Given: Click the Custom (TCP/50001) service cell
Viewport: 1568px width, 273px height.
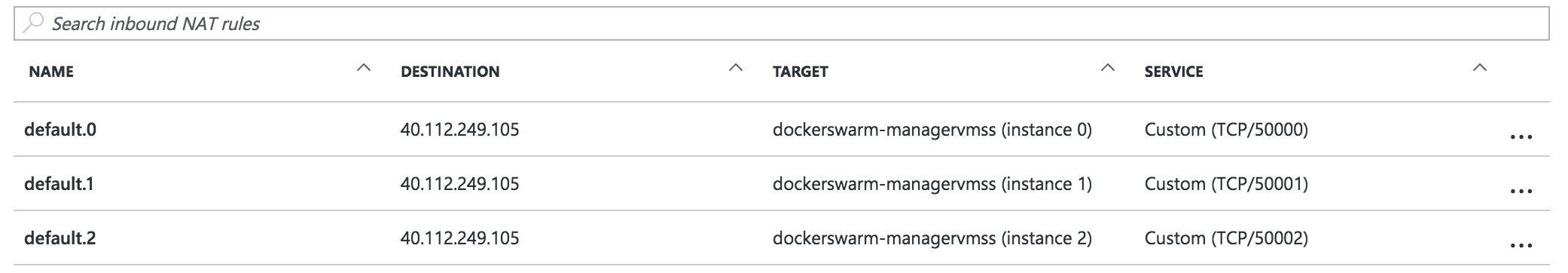Looking at the screenshot, I should click(x=1226, y=184).
